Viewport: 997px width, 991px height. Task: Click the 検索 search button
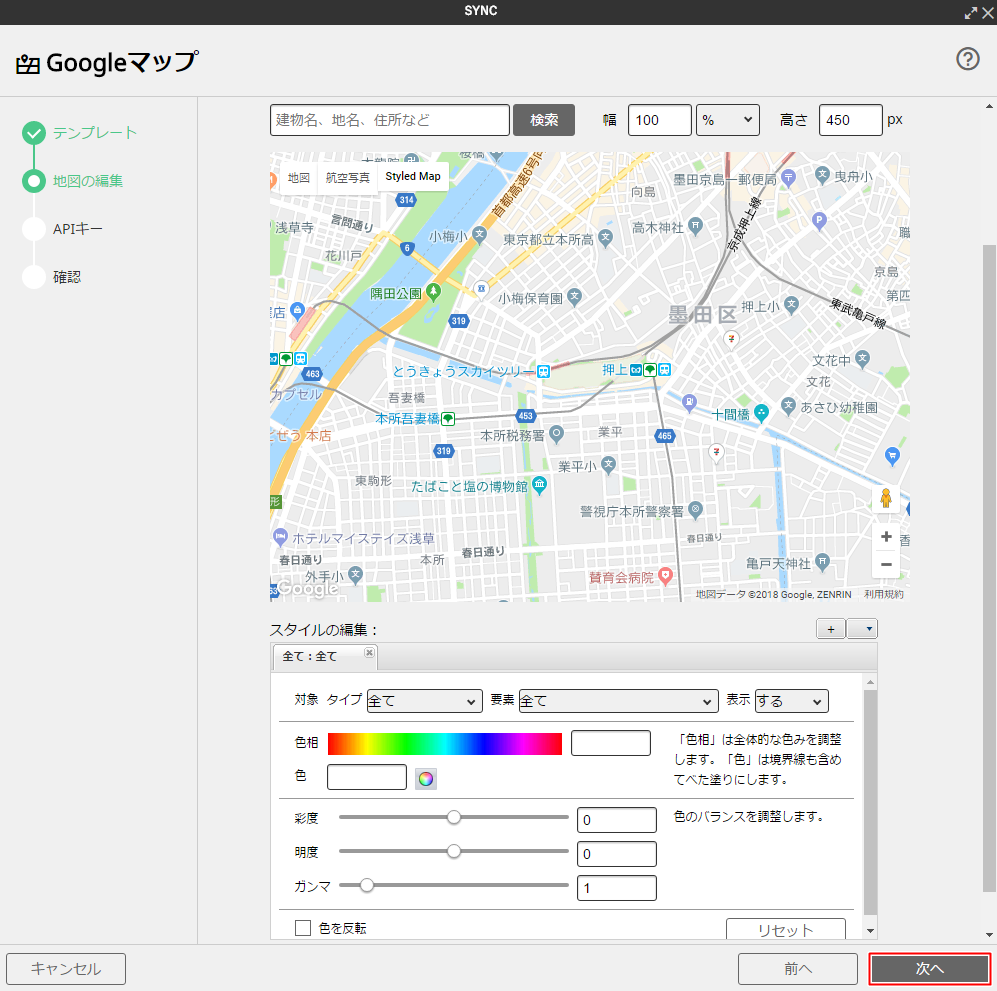pos(544,120)
